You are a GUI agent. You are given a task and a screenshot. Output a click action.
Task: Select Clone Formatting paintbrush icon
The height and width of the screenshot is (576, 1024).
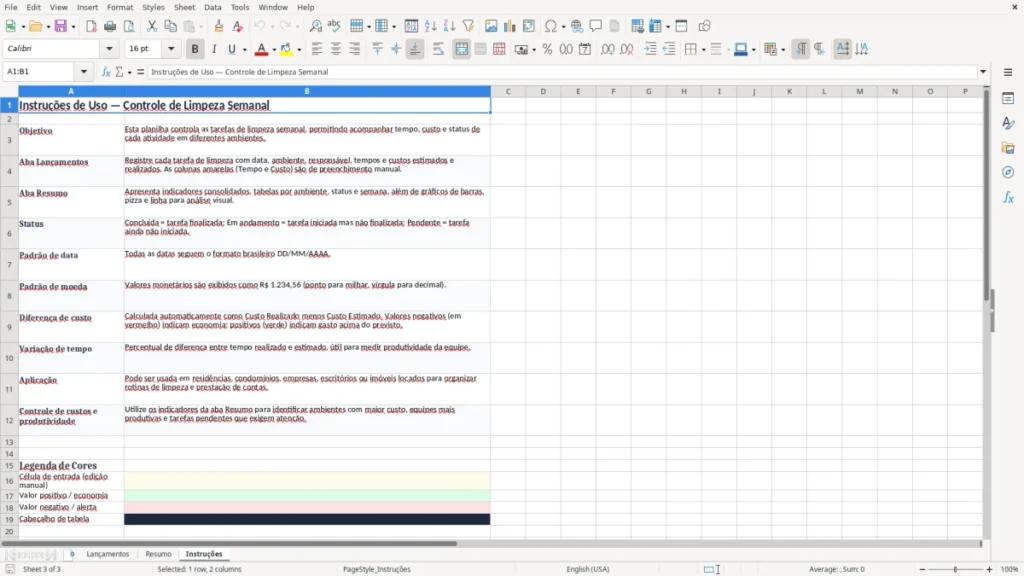(x=219, y=26)
